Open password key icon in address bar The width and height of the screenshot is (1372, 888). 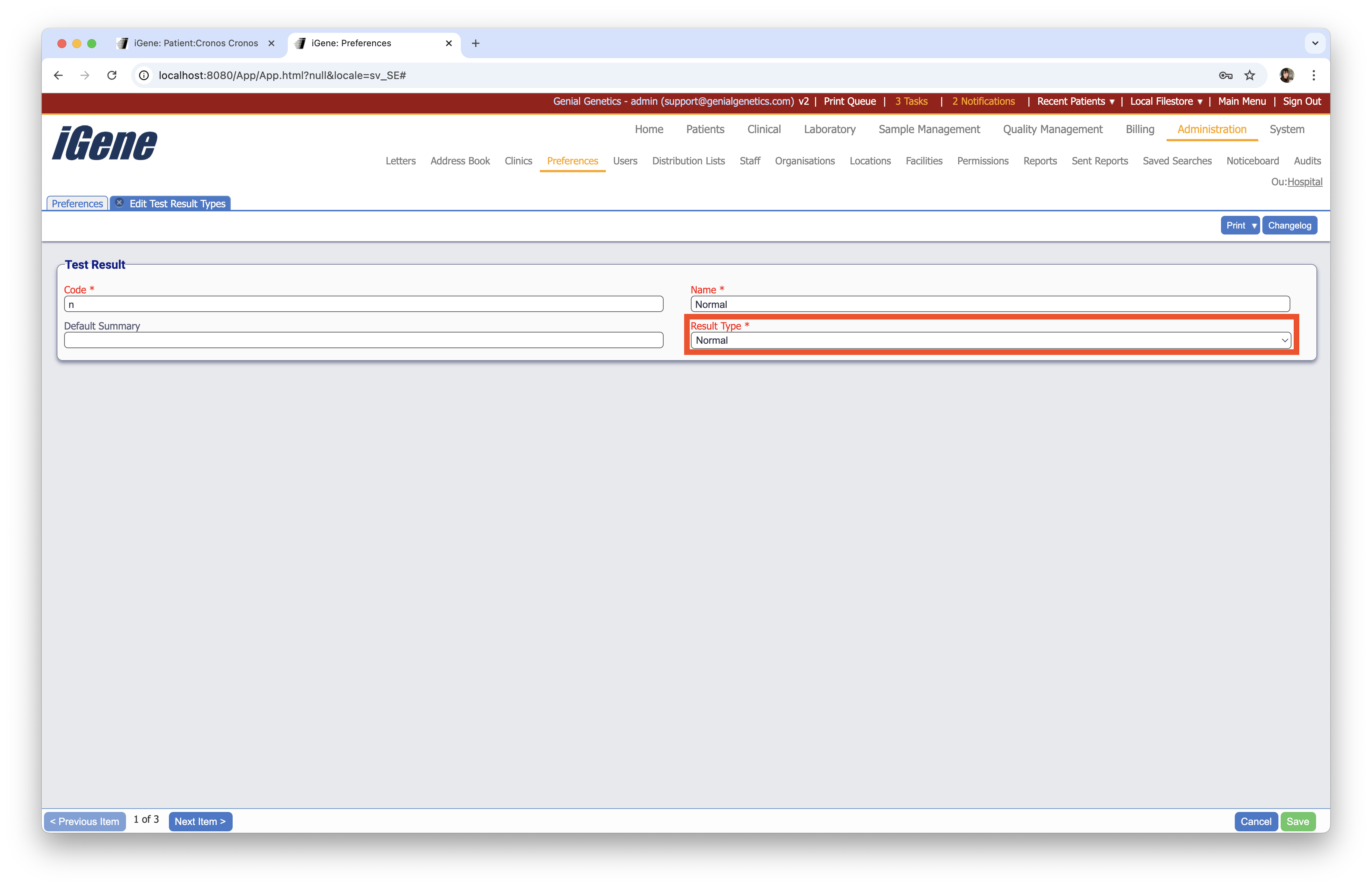pos(1225,75)
